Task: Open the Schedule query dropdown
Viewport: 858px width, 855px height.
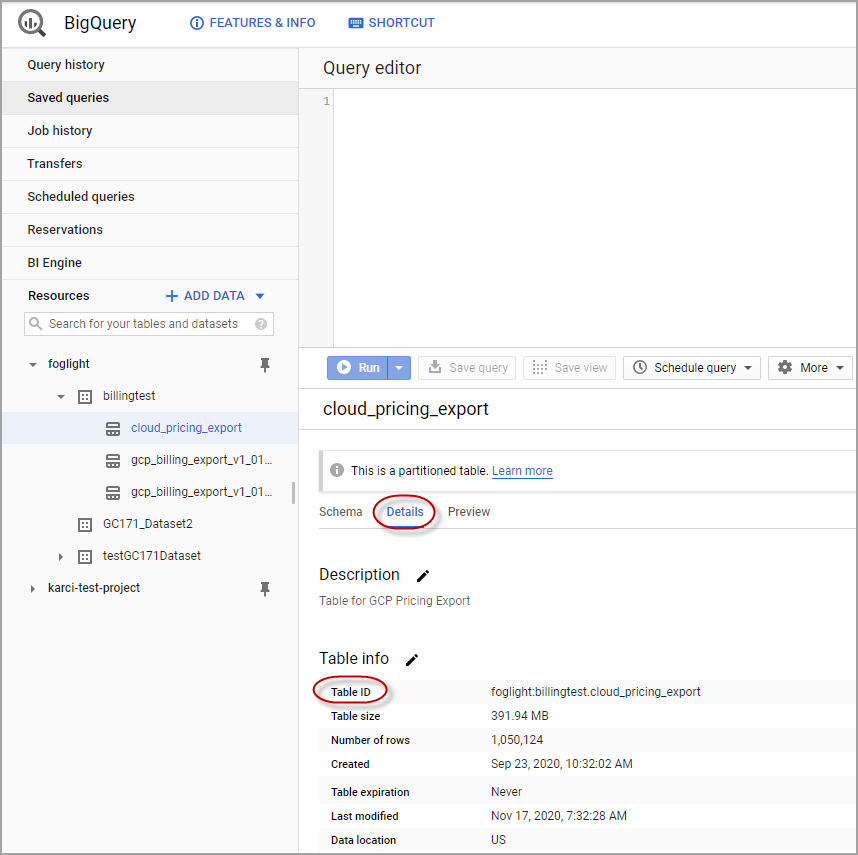Action: (x=692, y=368)
